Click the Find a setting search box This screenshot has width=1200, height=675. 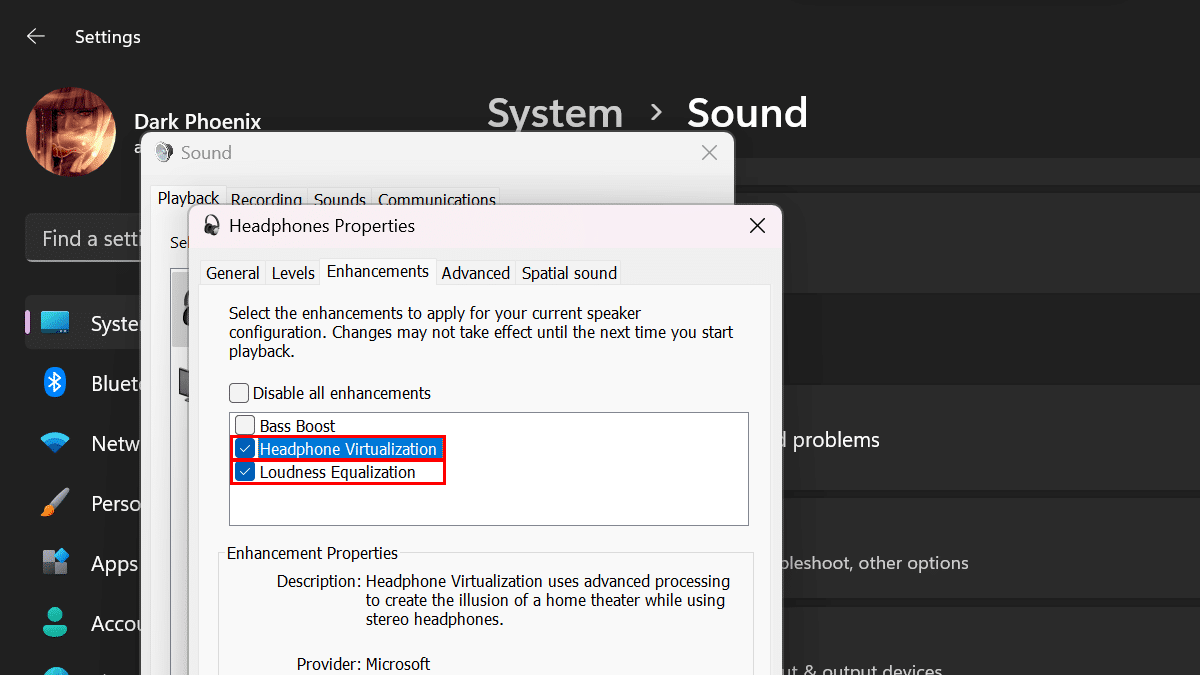tap(85, 239)
